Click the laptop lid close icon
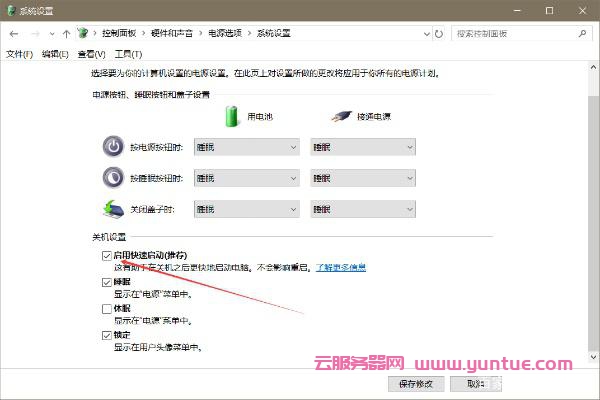600x400 pixels. tap(112, 209)
